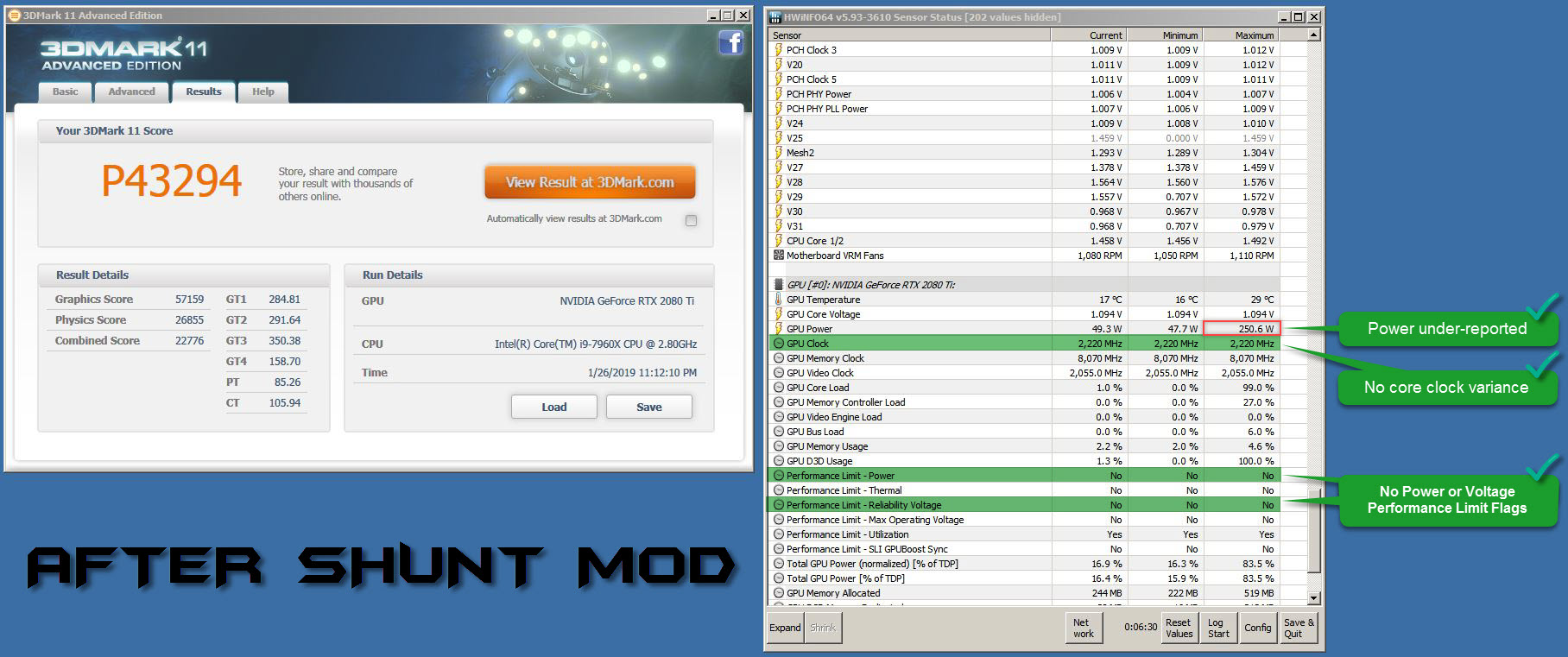Click the voltage icon for CPU Core 1/2

click(x=778, y=241)
